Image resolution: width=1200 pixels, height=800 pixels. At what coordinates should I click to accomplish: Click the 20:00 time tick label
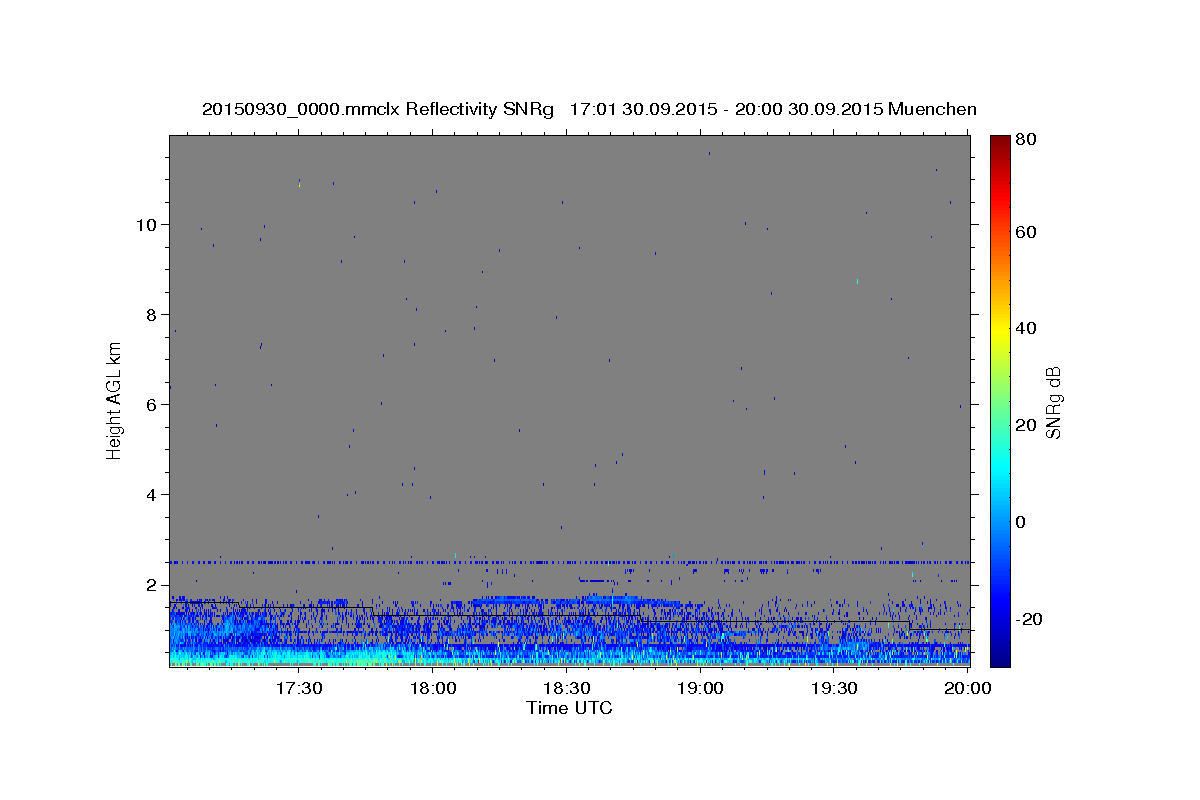[969, 689]
